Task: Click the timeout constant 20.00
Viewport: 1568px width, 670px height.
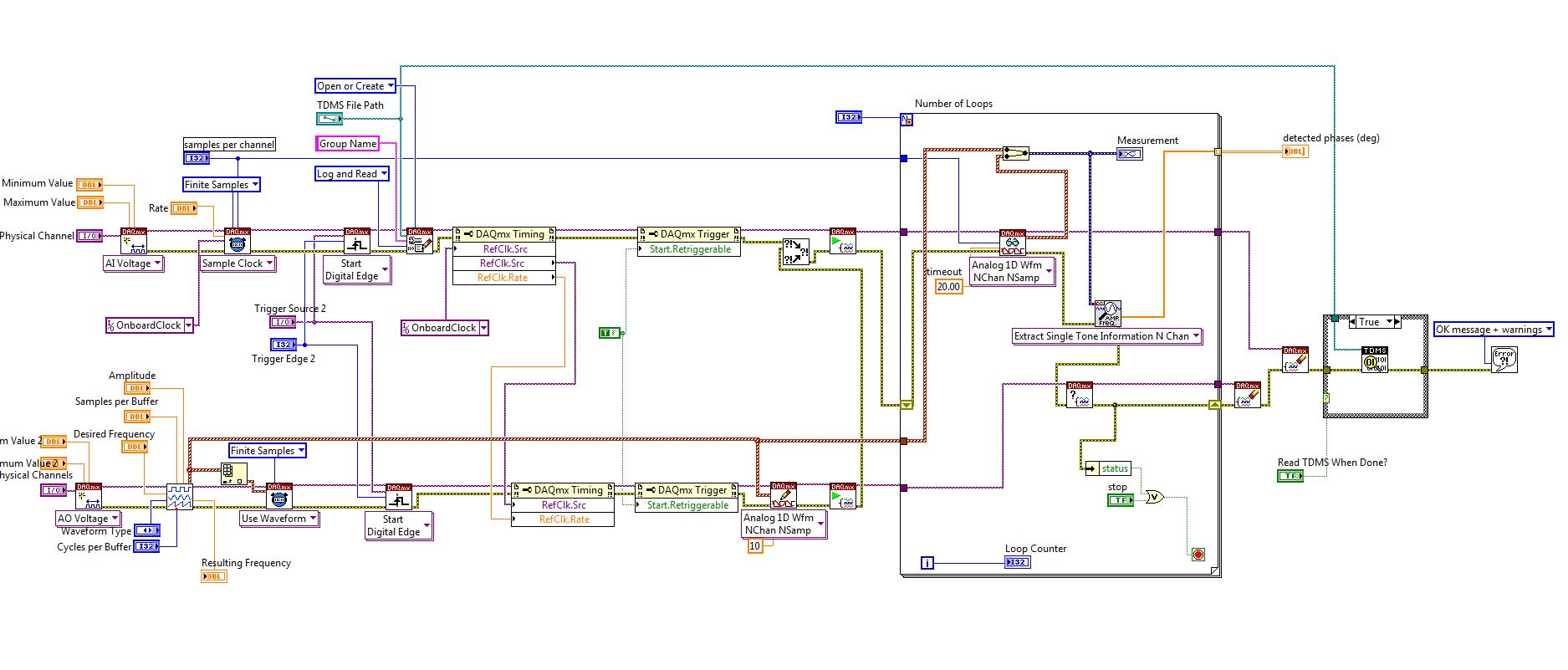Action: (x=948, y=286)
